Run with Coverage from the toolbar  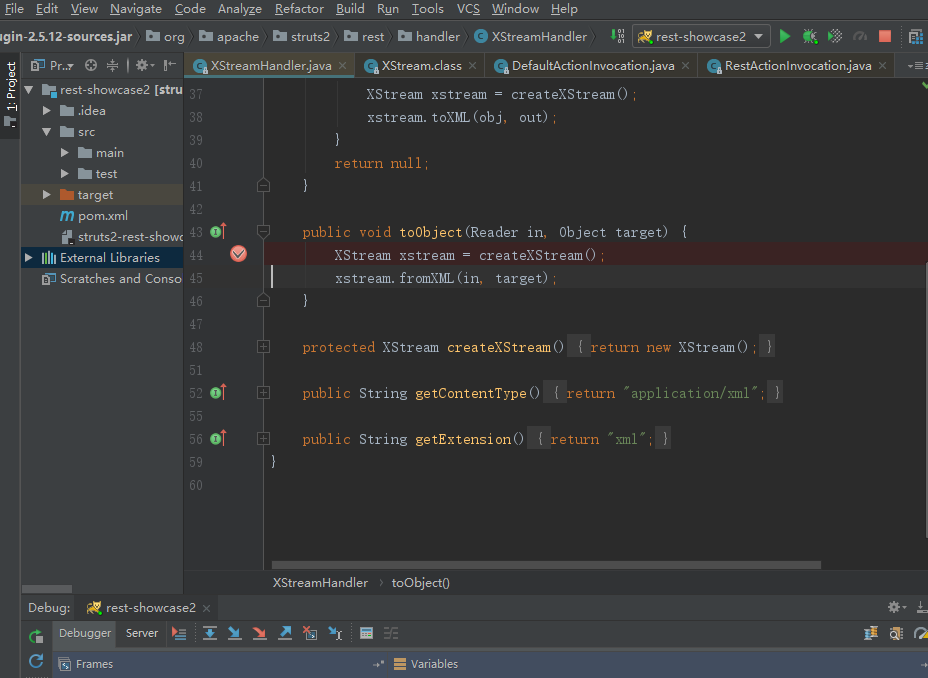tap(834, 36)
